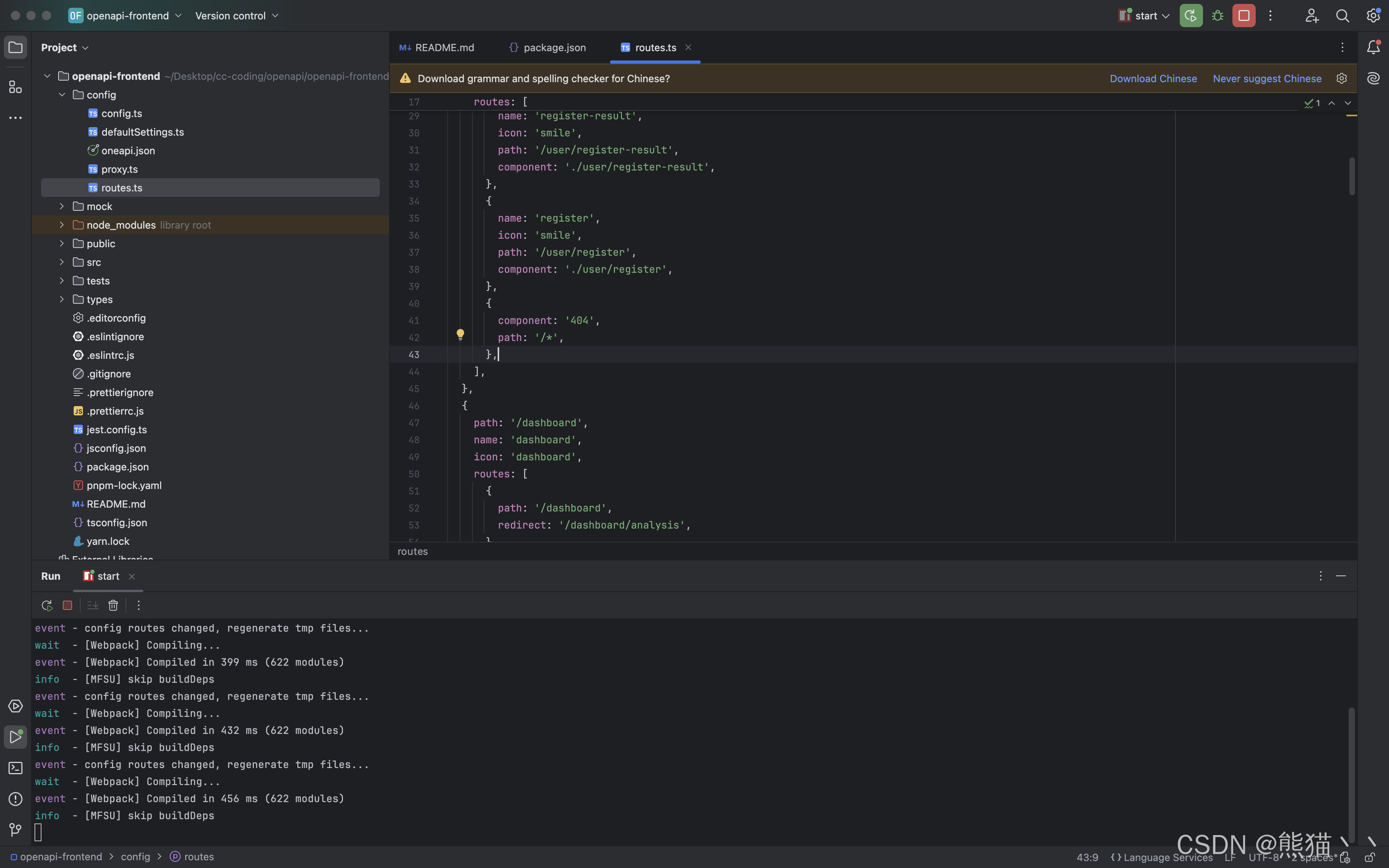Open the Version control menu
1389x868 pixels.
(231, 15)
